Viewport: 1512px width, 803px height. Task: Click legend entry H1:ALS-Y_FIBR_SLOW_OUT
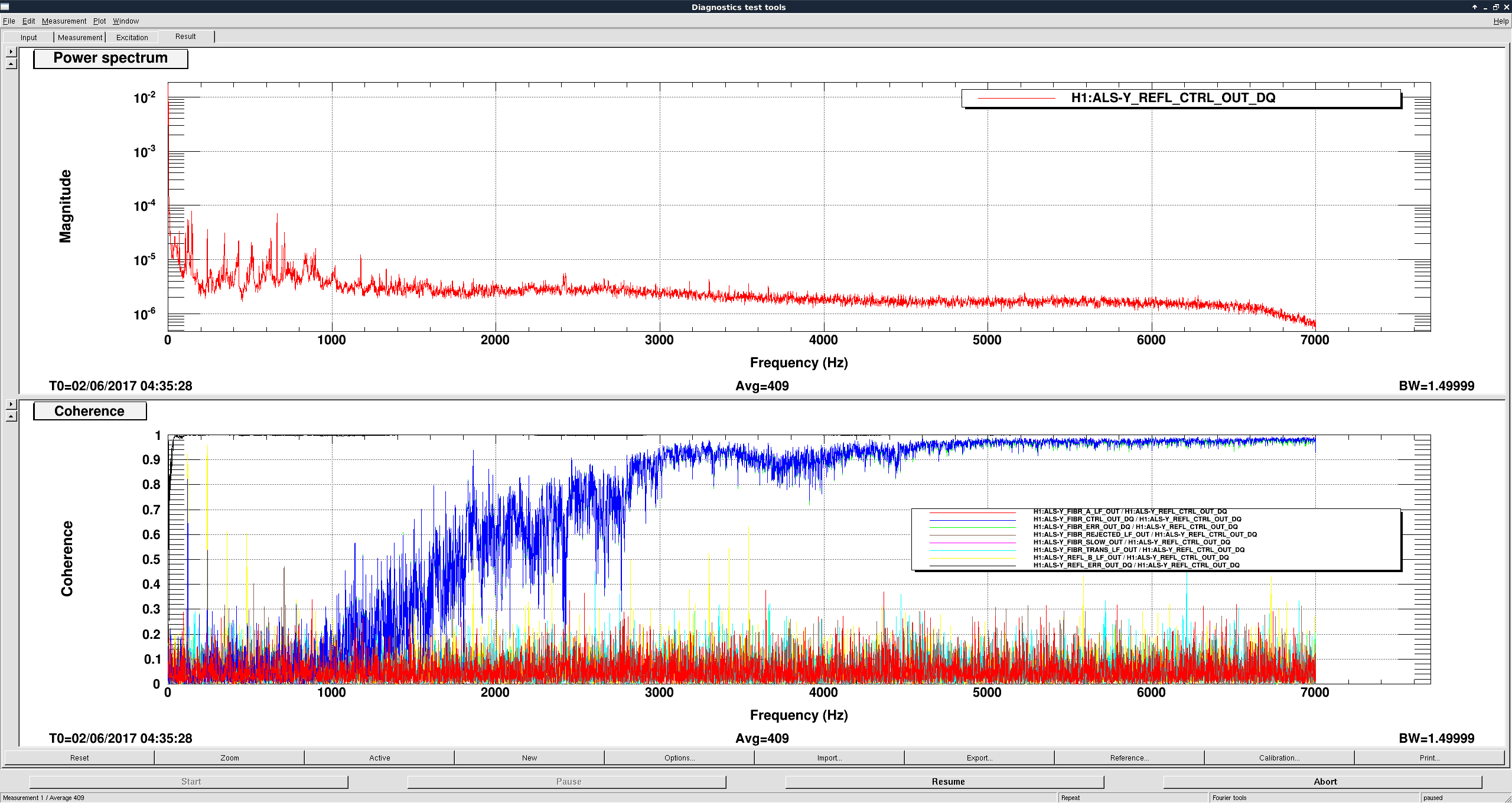(x=1132, y=542)
